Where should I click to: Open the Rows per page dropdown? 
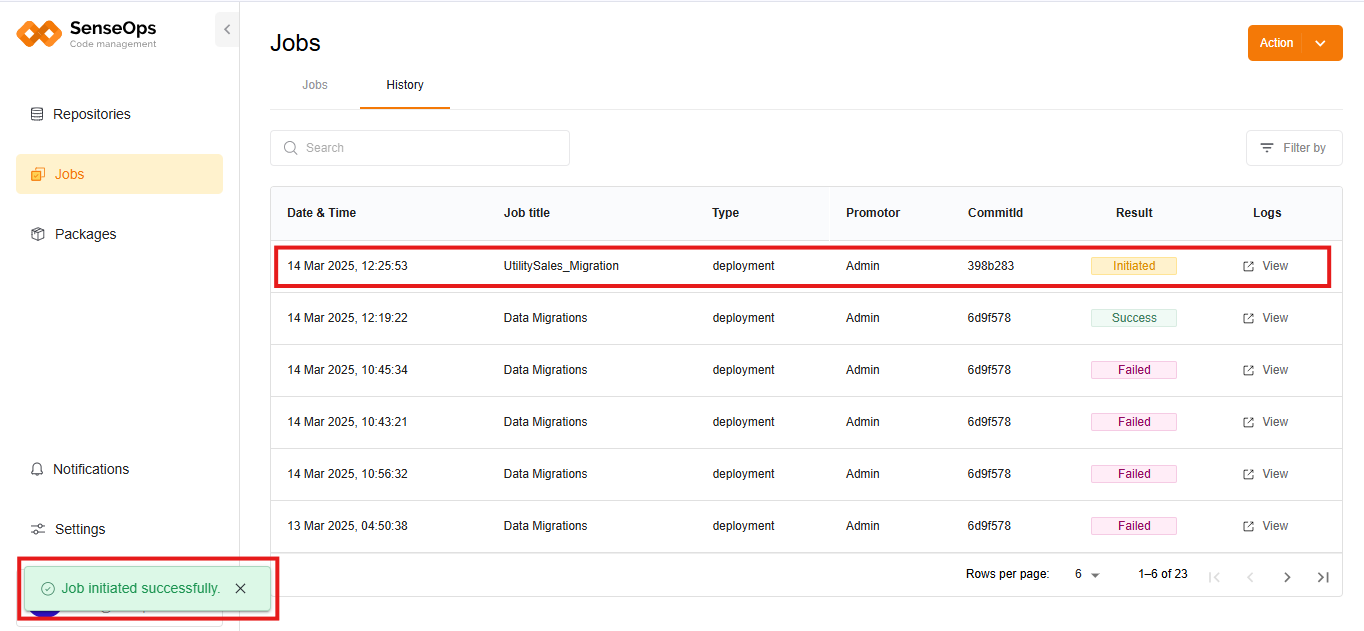click(x=1086, y=575)
